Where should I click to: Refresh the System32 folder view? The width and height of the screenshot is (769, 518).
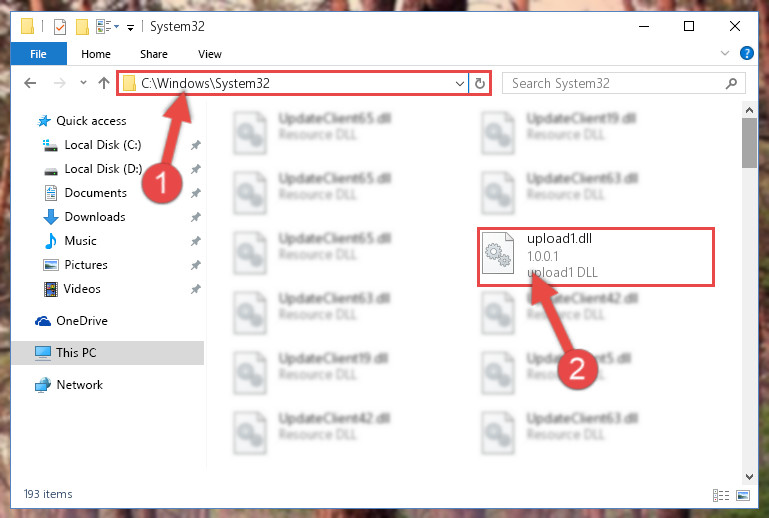(x=480, y=83)
